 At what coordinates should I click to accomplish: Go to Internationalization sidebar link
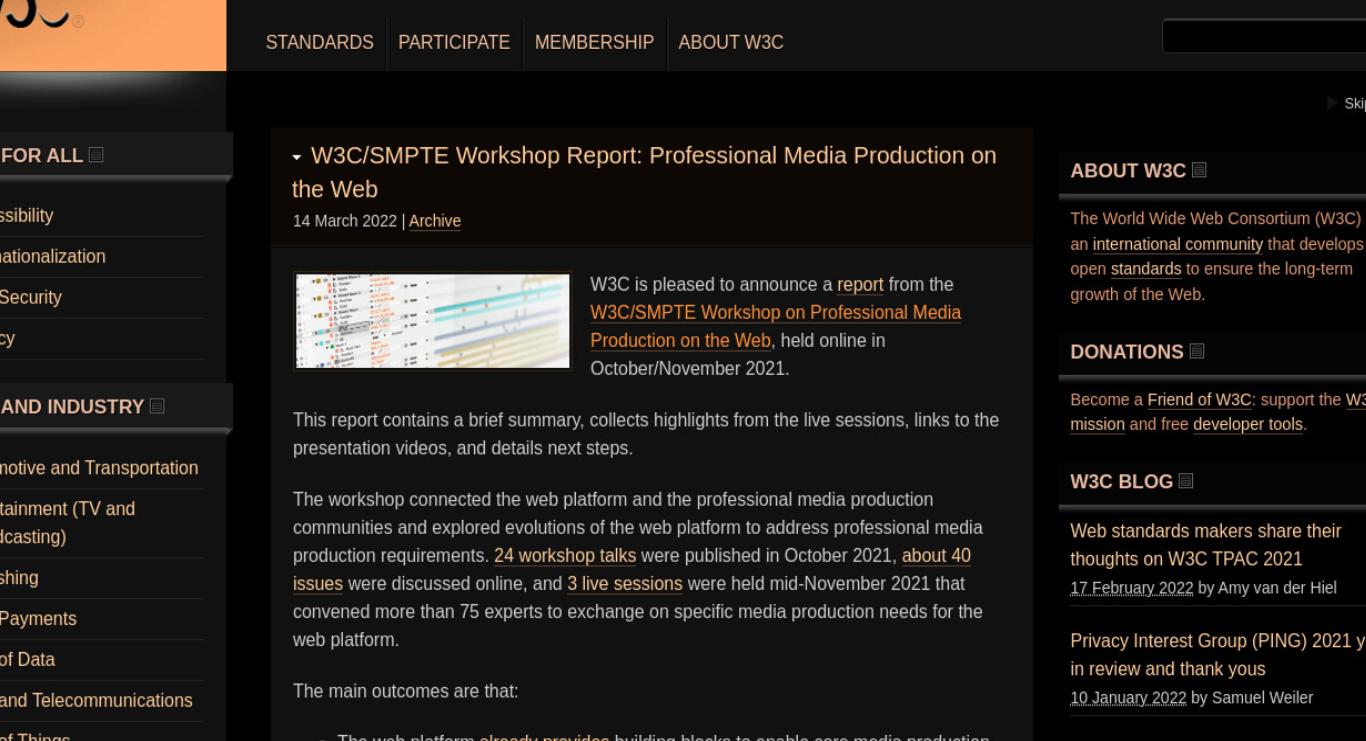pyautogui.click(x=53, y=256)
